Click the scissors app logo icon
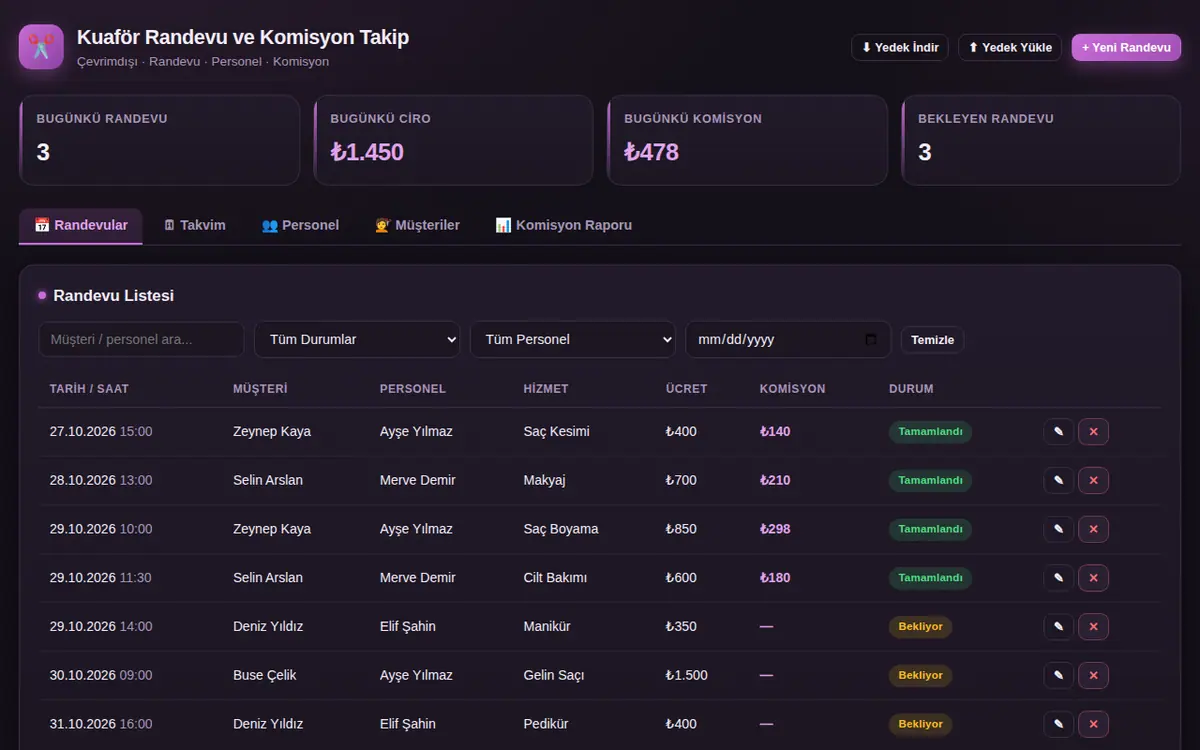The height and width of the screenshot is (750, 1200). coord(41,47)
